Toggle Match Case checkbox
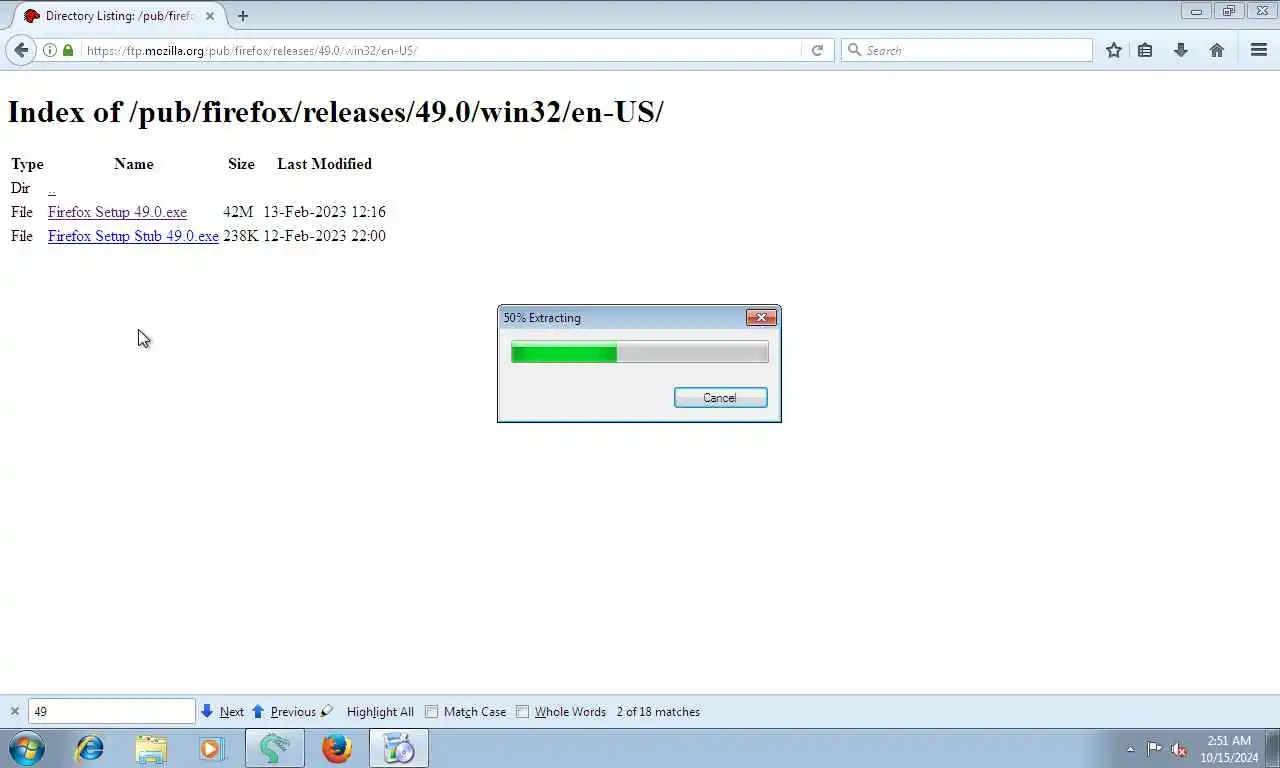Viewport: 1280px width, 768px height. coord(432,712)
